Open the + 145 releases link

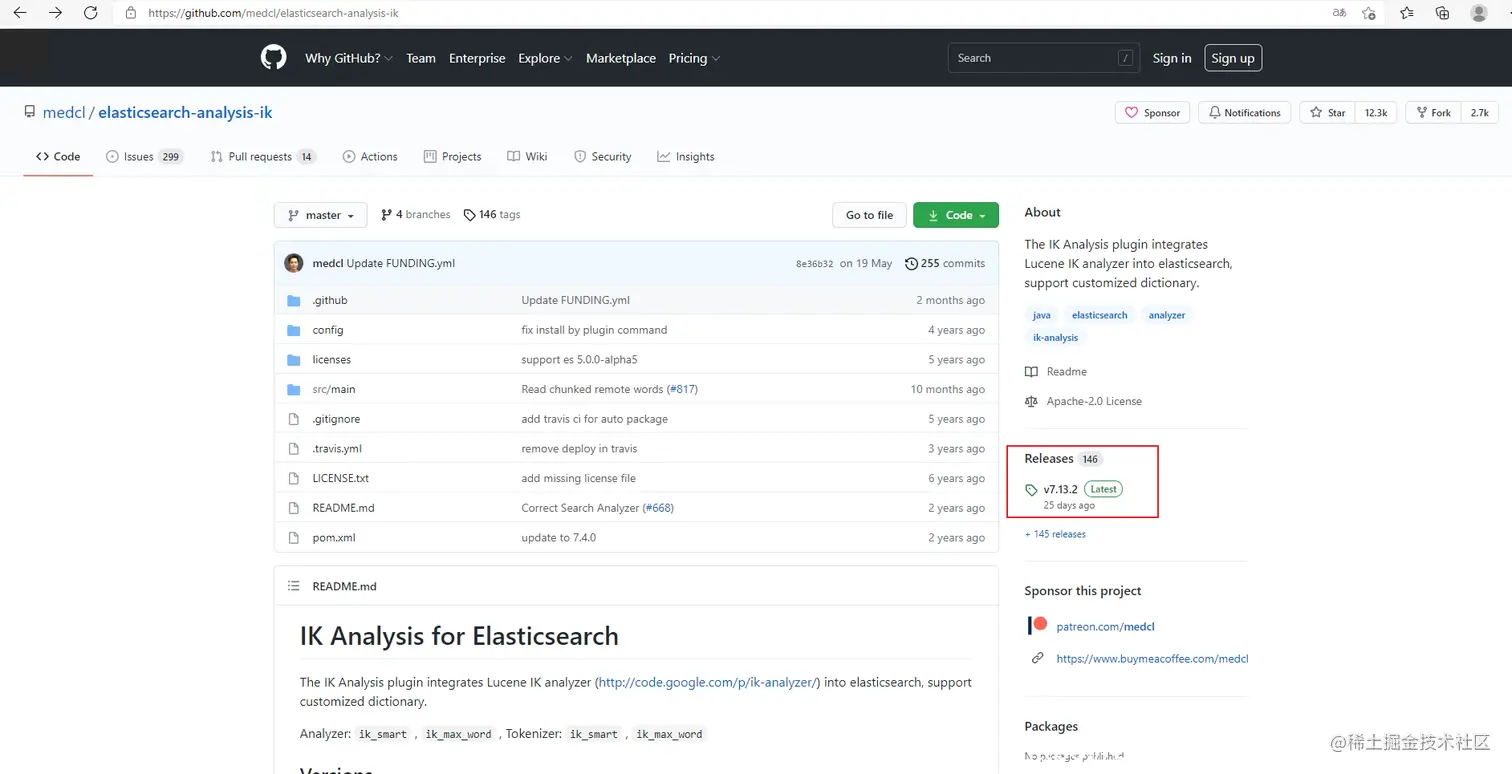[1055, 534]
